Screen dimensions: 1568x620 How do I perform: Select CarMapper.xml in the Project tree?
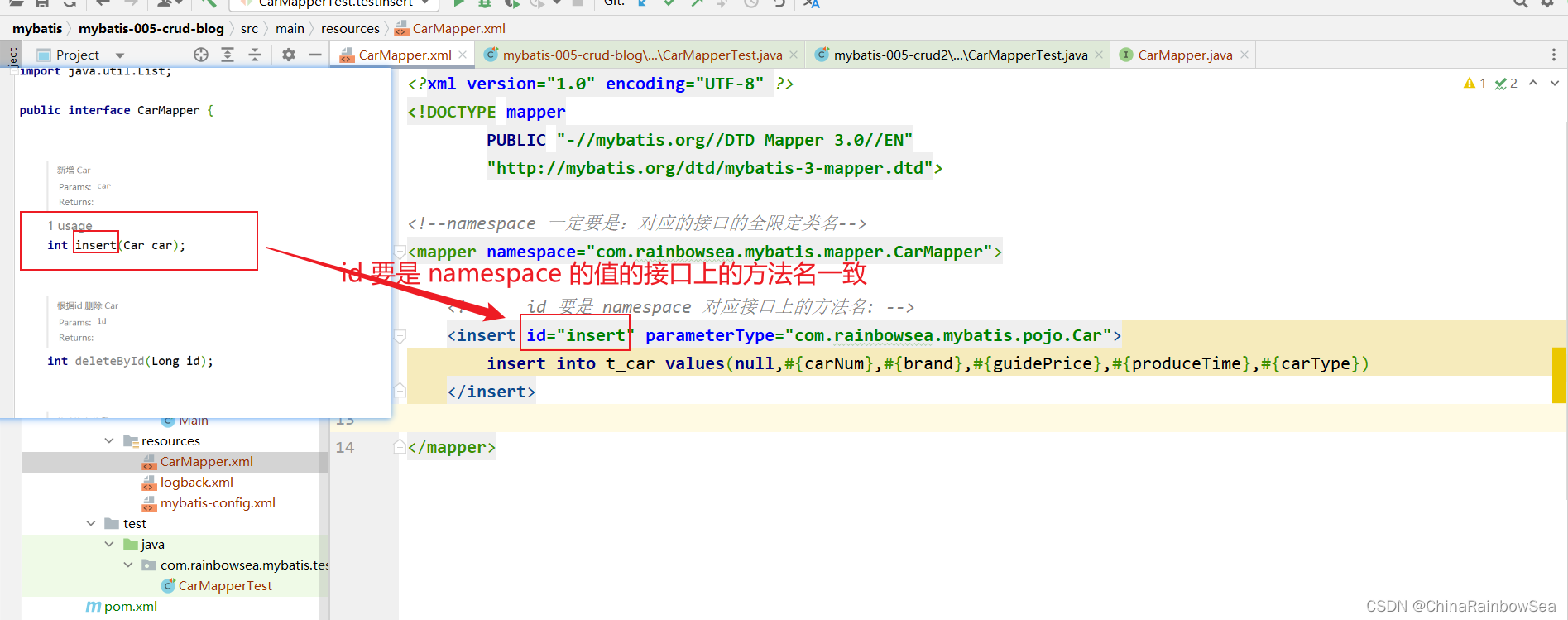pos(206,461)
